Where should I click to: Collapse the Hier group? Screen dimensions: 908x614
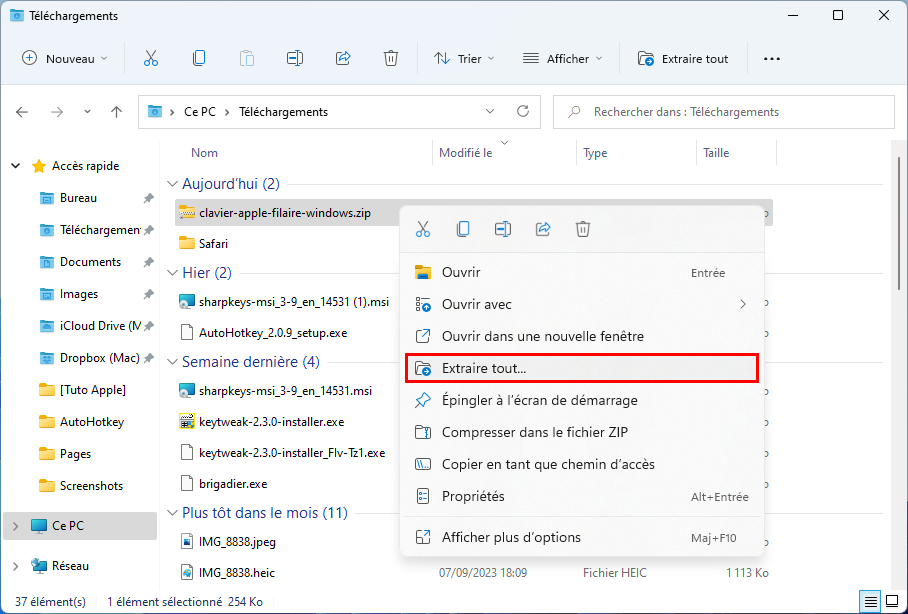click(172, 273)
